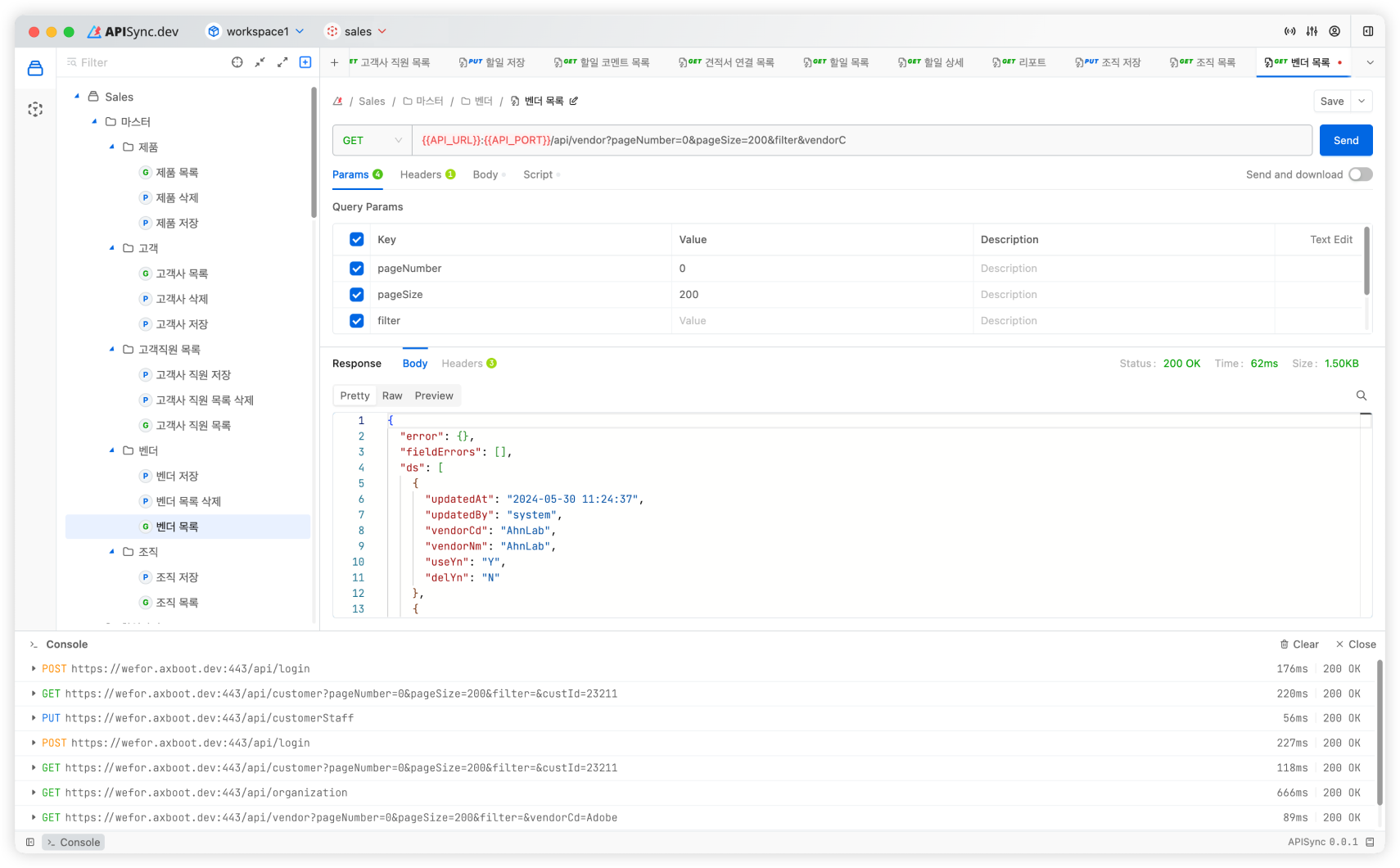1400x868 pixels.
Task: Collapse the 고객직원 목록 folder
Action: point(112,349)
